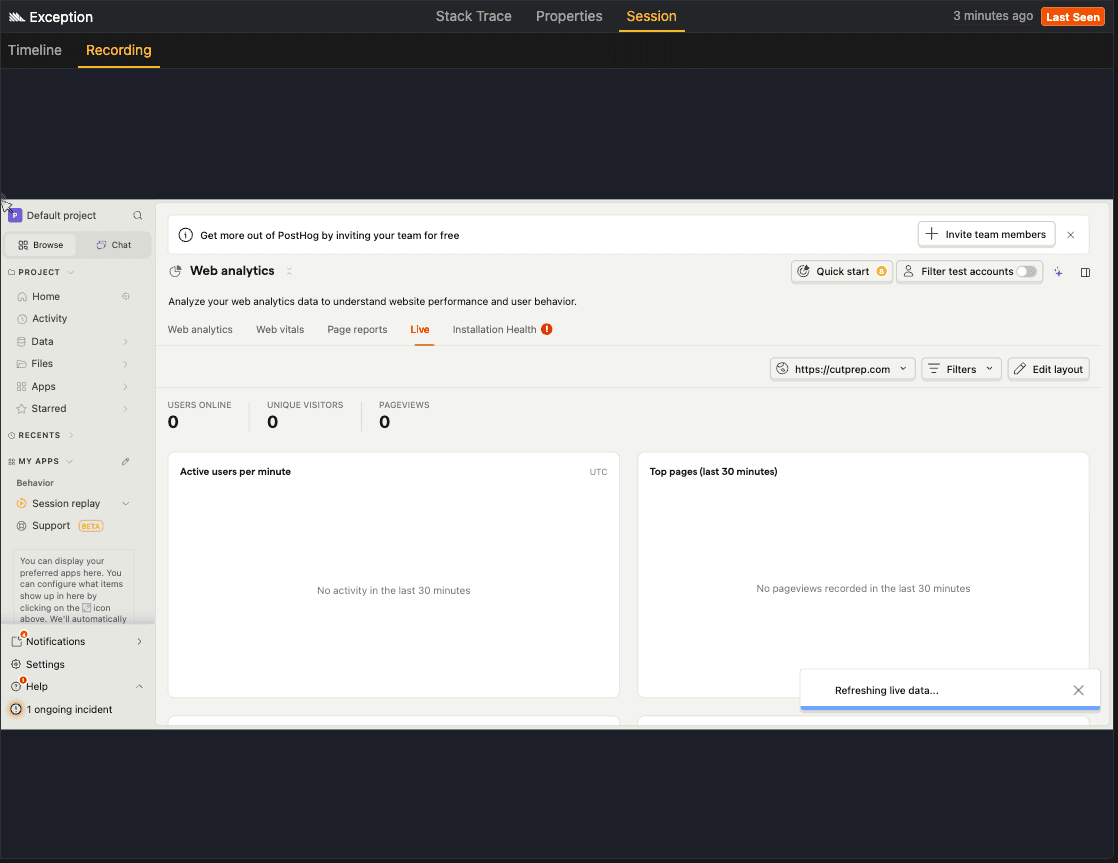This screenshot has width=1118, height=863.
Task: Click the Quick start badge counter
Action: (x=881, y=271)
